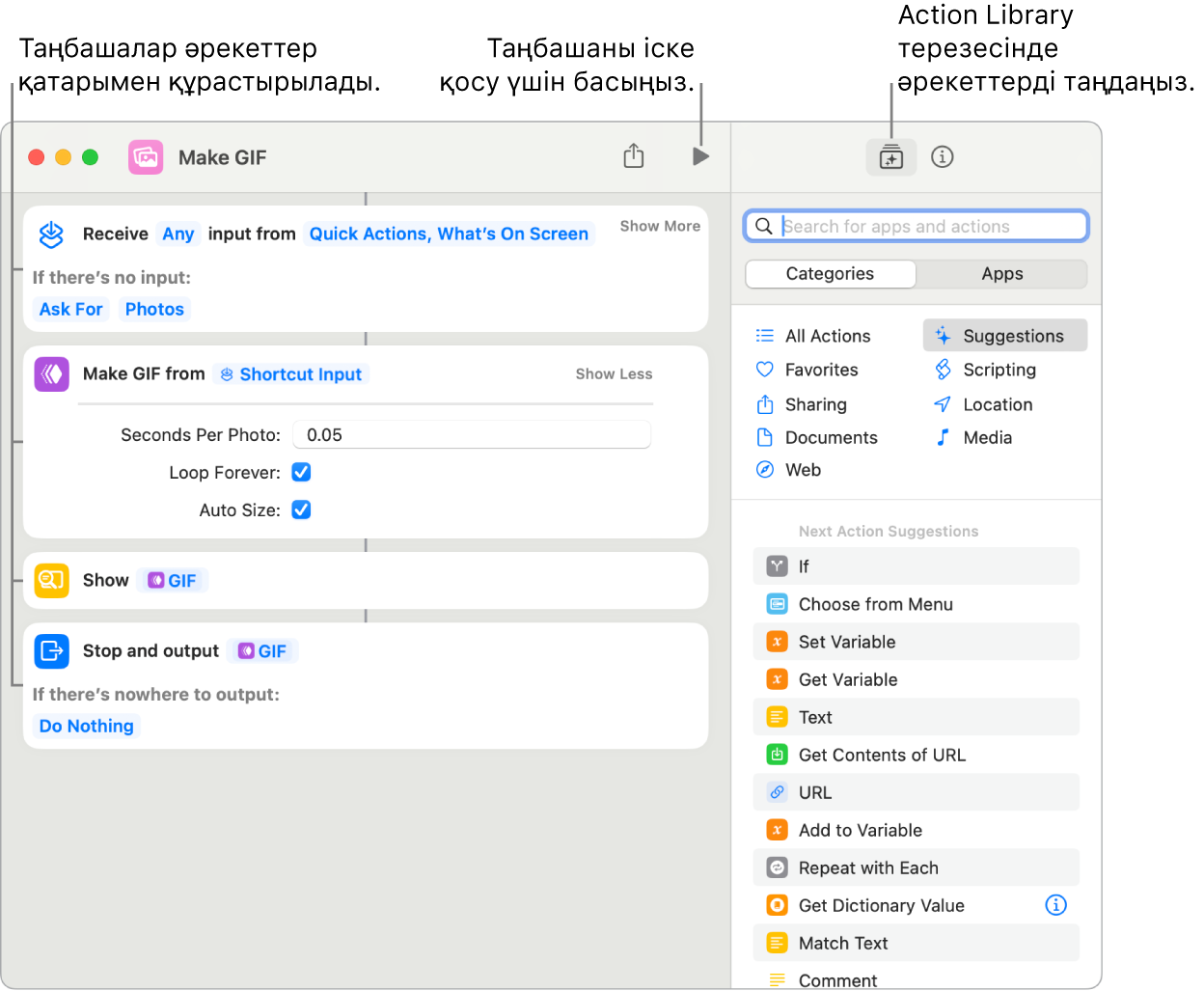The height and width of the screenshot is (991, 1204).
Task: Click the Make GIF shortcut app icon
Action: coord(146,156)
